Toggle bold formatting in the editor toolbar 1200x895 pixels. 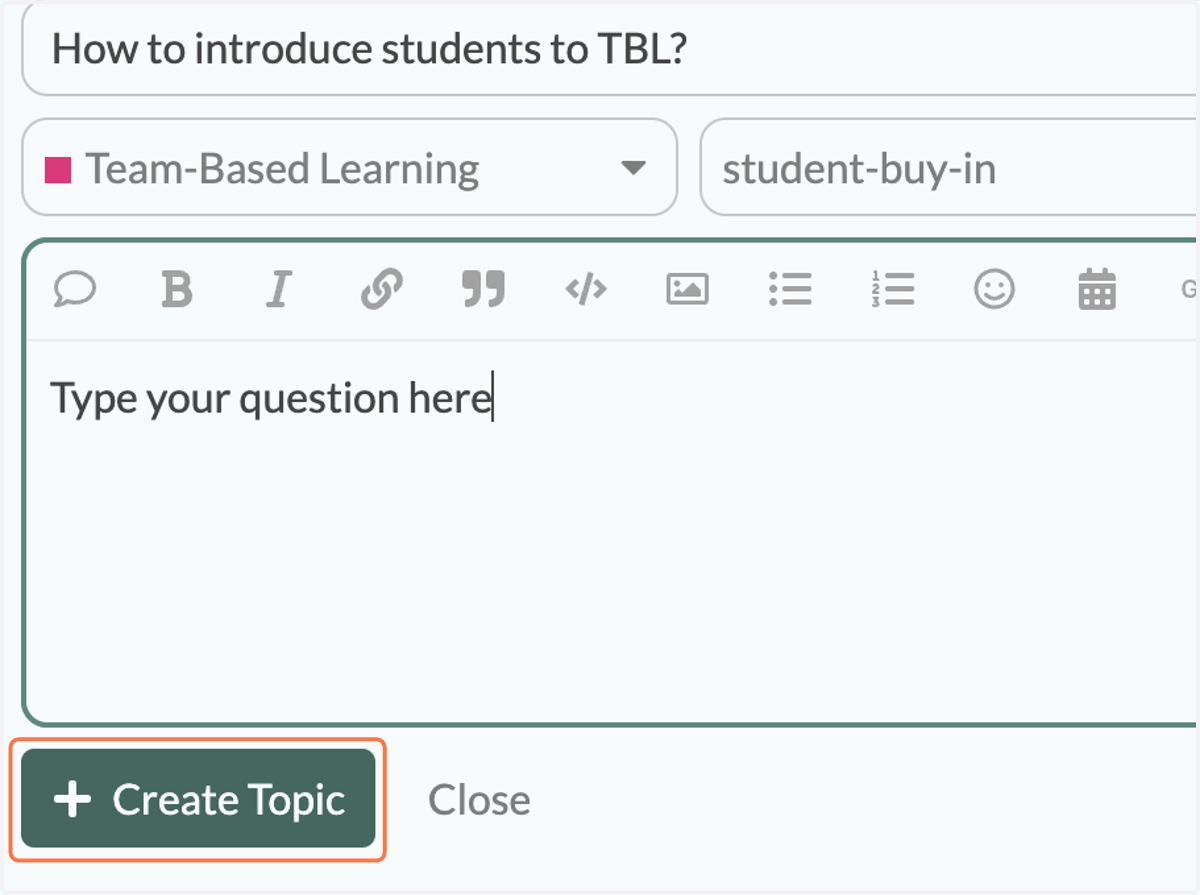[x=177, y=290]
